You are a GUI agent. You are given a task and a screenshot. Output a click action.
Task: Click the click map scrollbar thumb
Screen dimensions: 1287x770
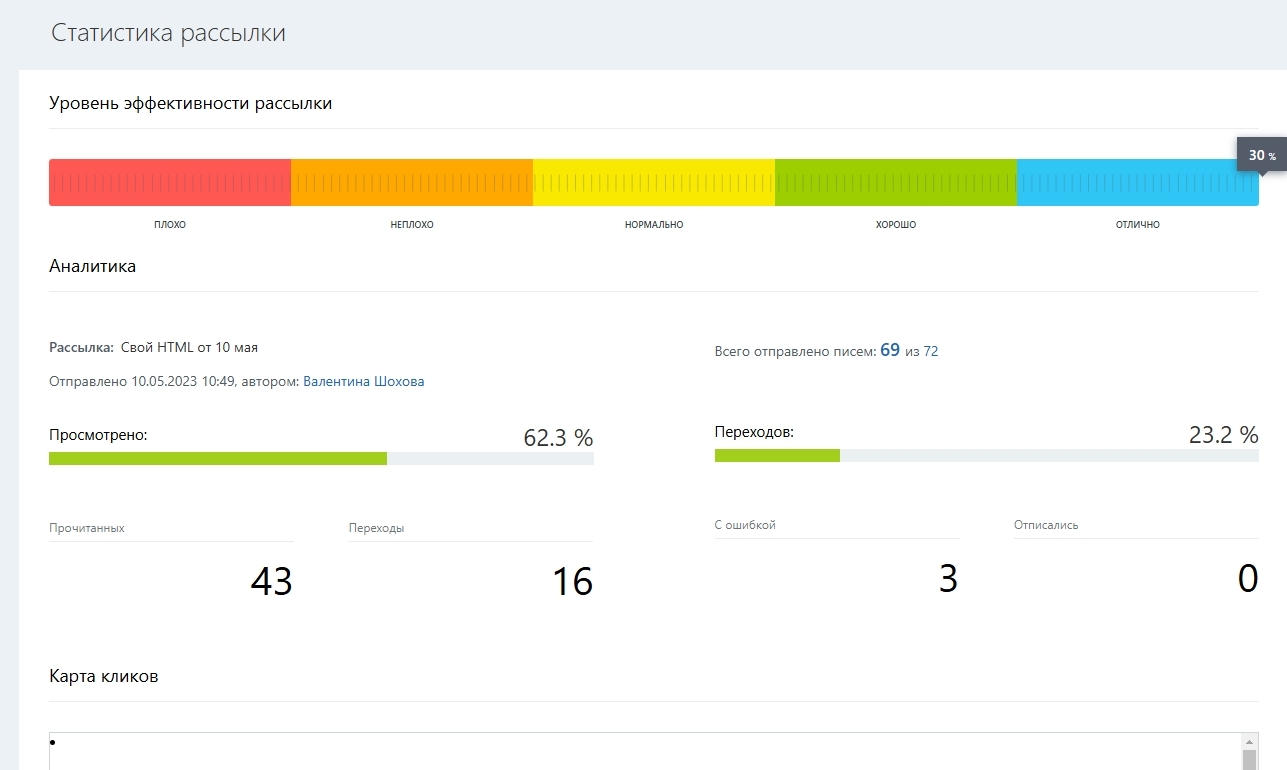tap(1250, 760)
